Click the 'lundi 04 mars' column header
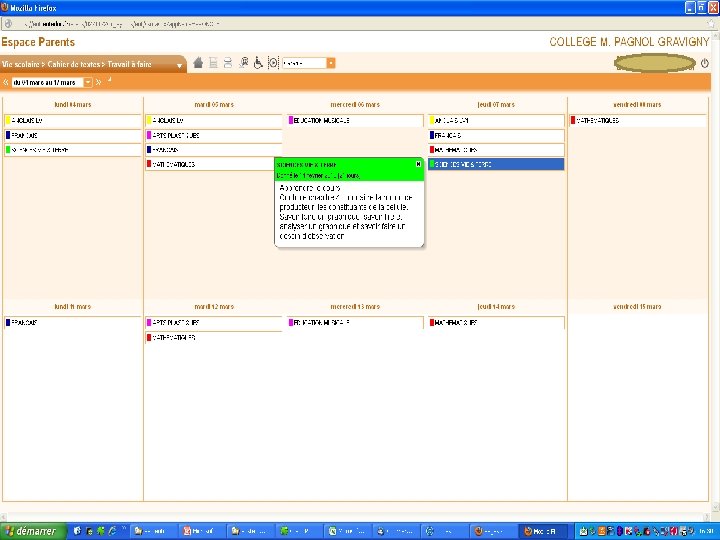 tap(73, 105)
